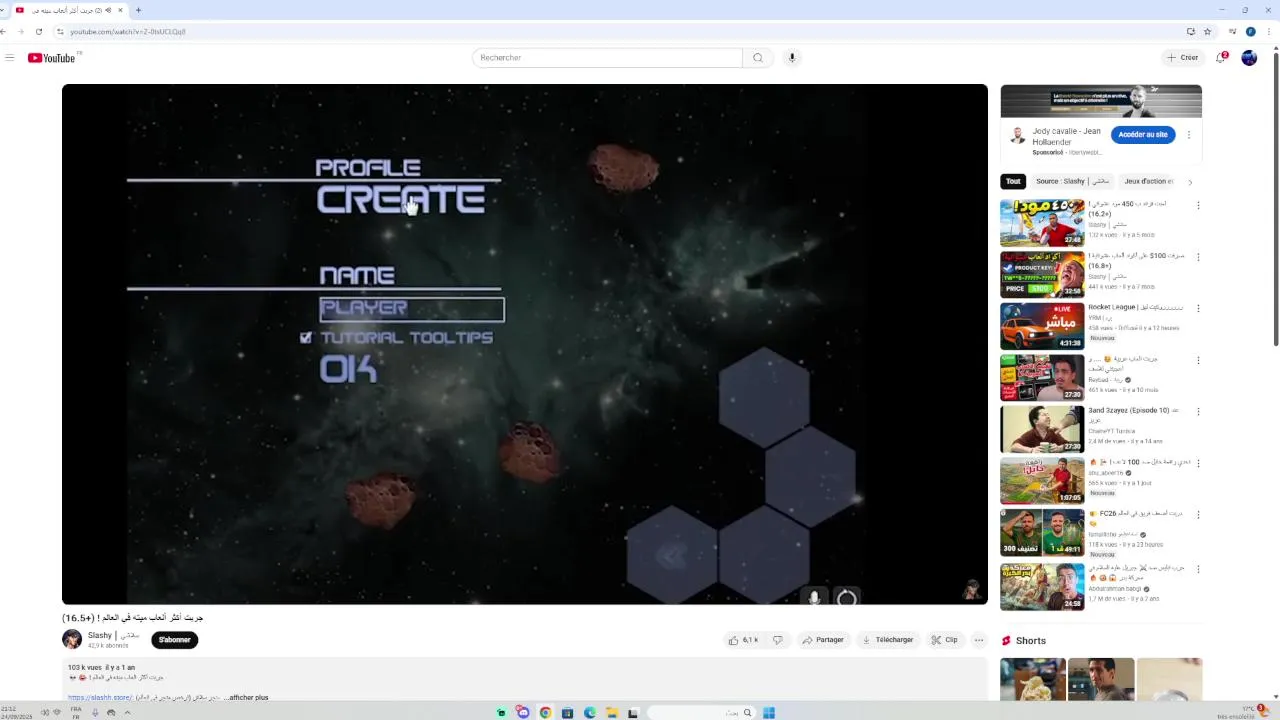The image size is (1280, 720).
Task: Open the Rocket League live thumbnail
Action: click(x=1042, y=326)
